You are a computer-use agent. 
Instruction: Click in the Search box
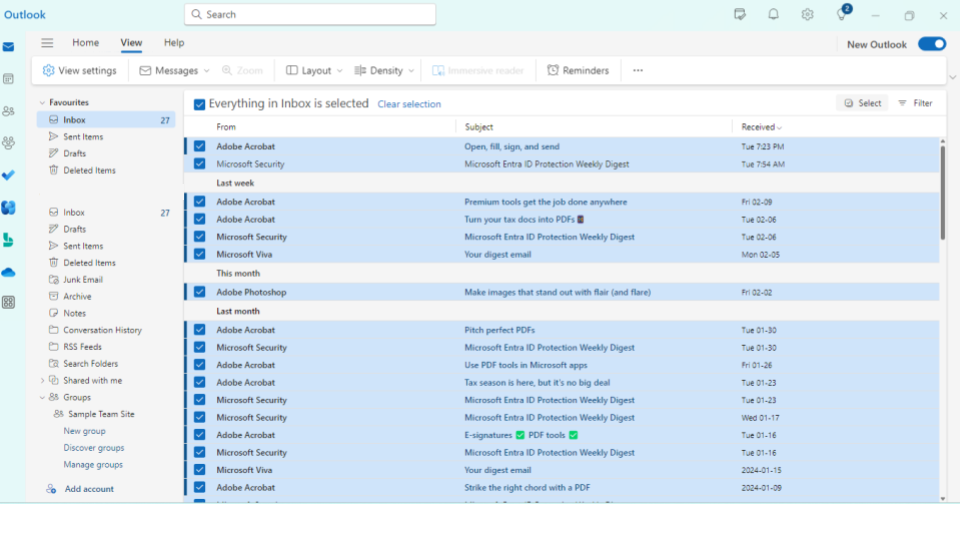(x=310, y=15)
